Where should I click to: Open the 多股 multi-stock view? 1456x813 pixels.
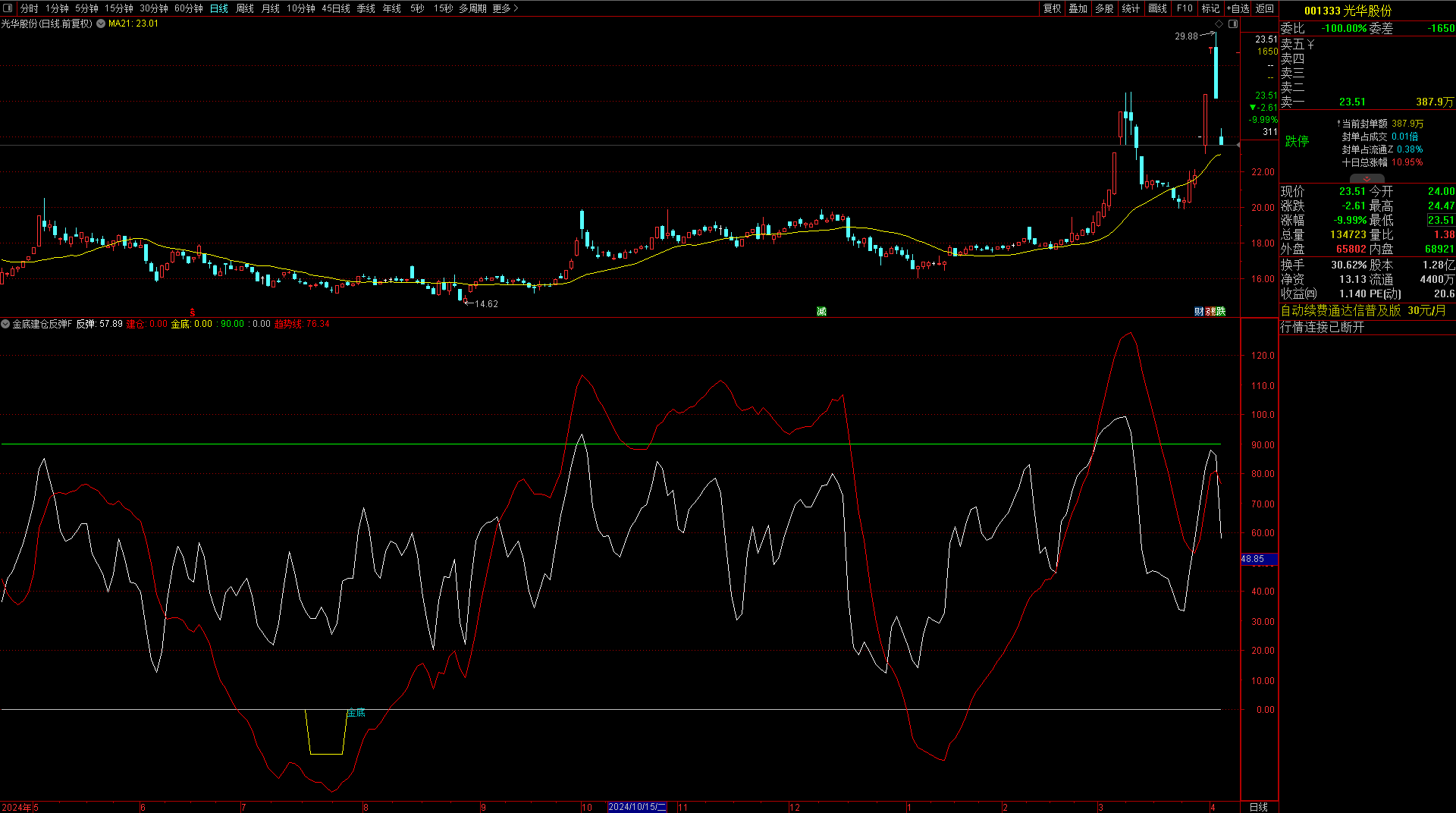(x=1104, y=8)
